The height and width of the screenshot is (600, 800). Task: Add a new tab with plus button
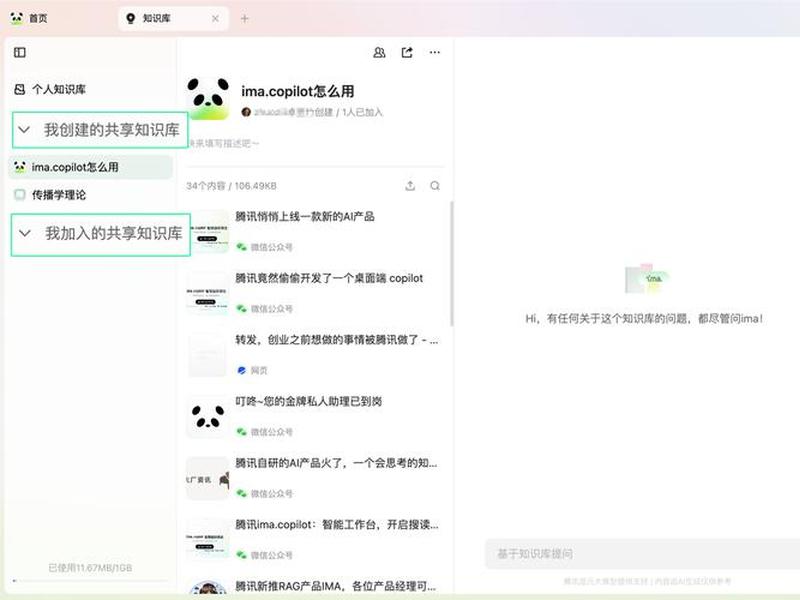(x=244, y=18)
